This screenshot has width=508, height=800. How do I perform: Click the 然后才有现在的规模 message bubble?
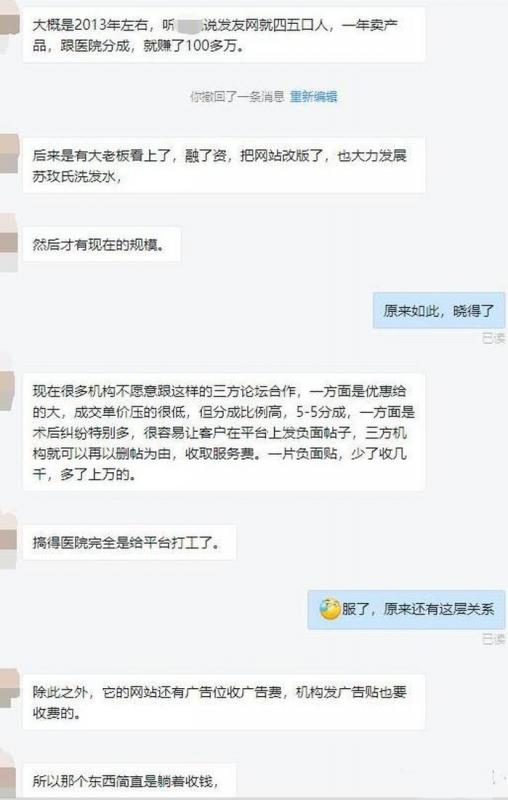(102, 244)
